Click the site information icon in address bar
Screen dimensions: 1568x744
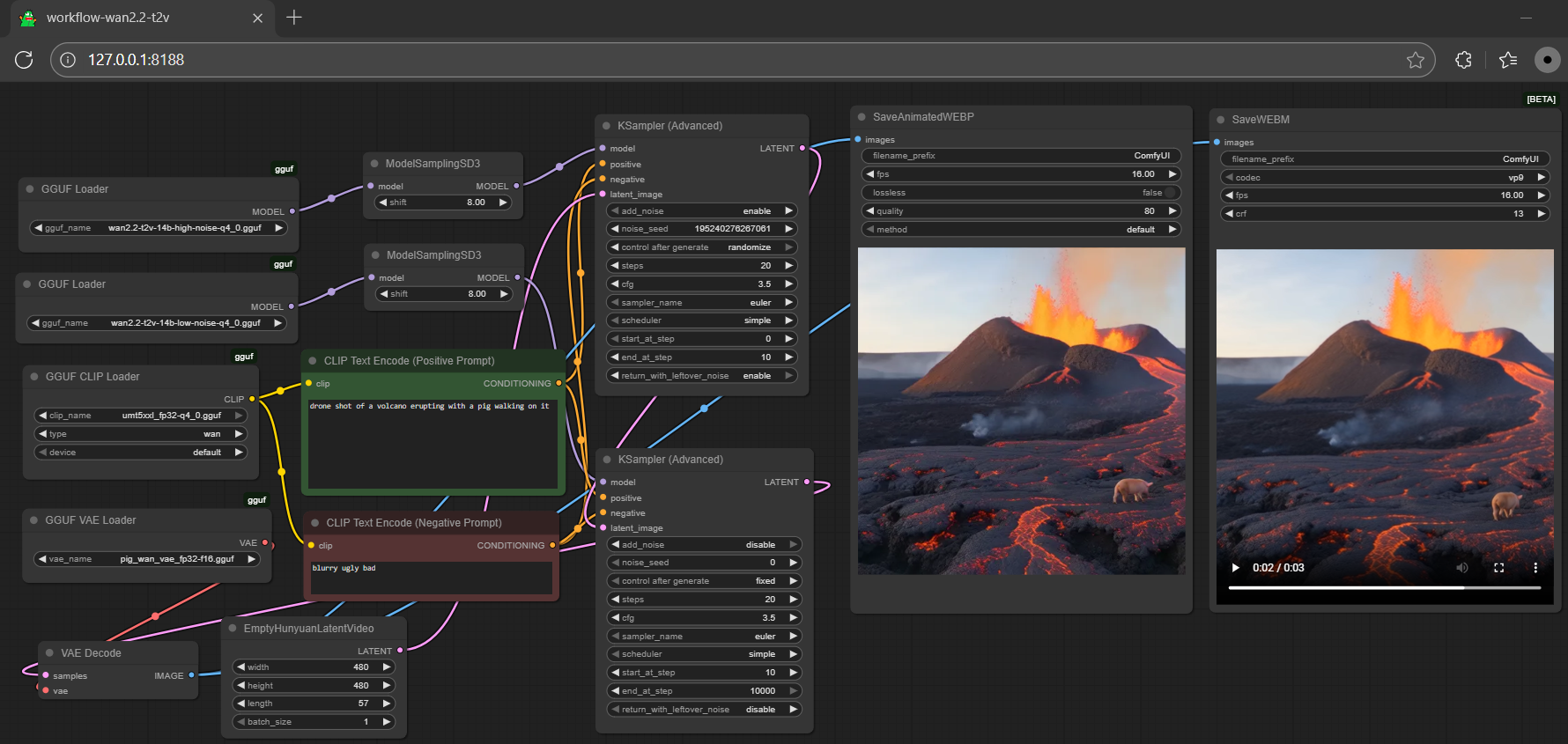(68, 60)
